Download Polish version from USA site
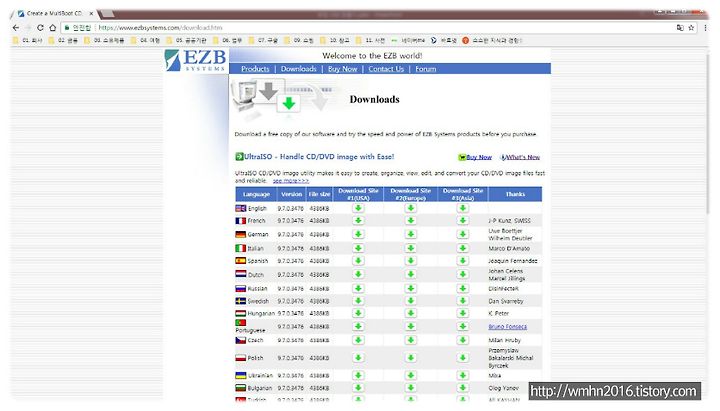Screen dimensions: 720x411 [x=358, y=358]
